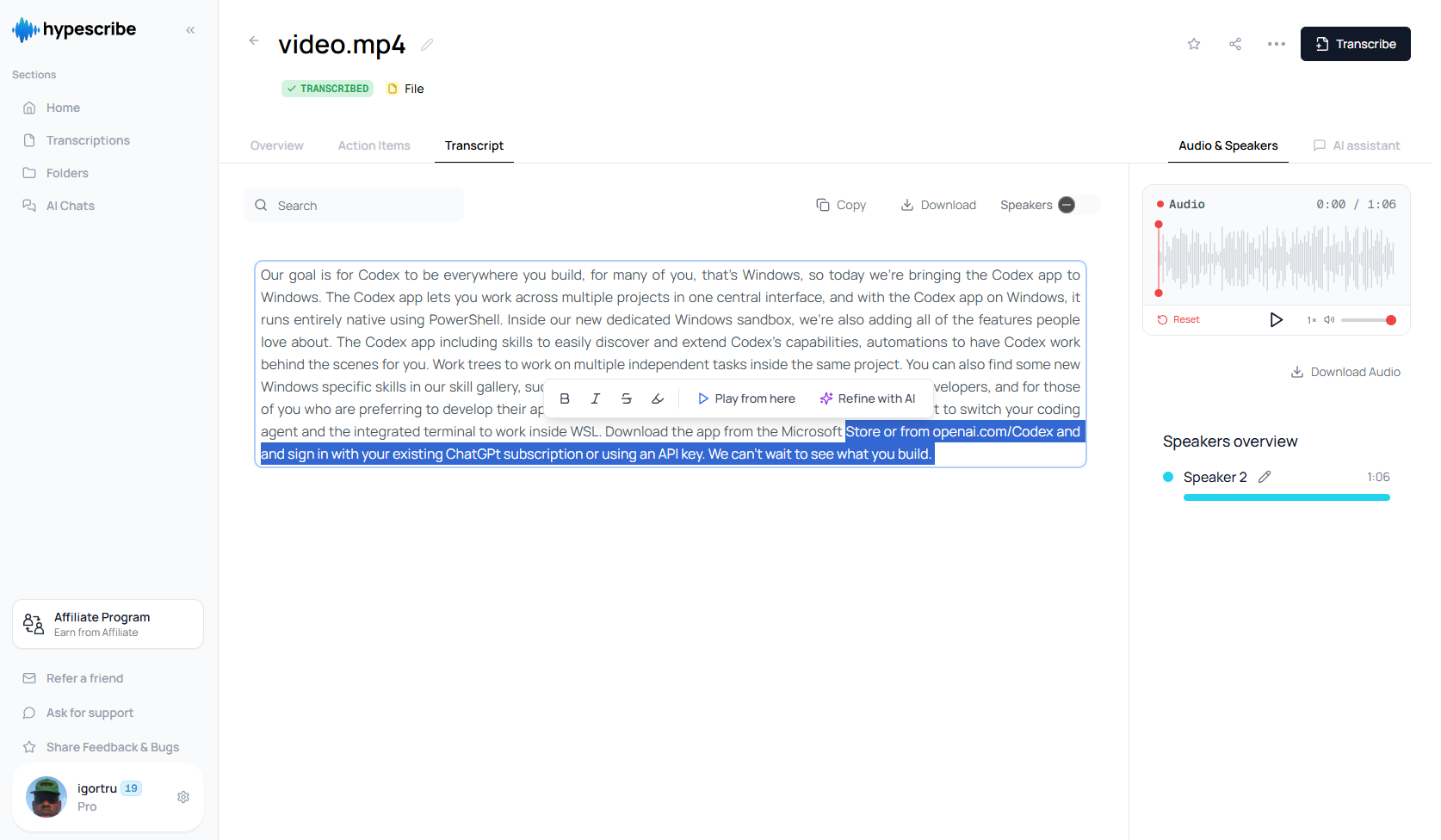Click the video.mp4 title
The height and width of the screenshot is (840, 1441).
click(x=342, y=44)
